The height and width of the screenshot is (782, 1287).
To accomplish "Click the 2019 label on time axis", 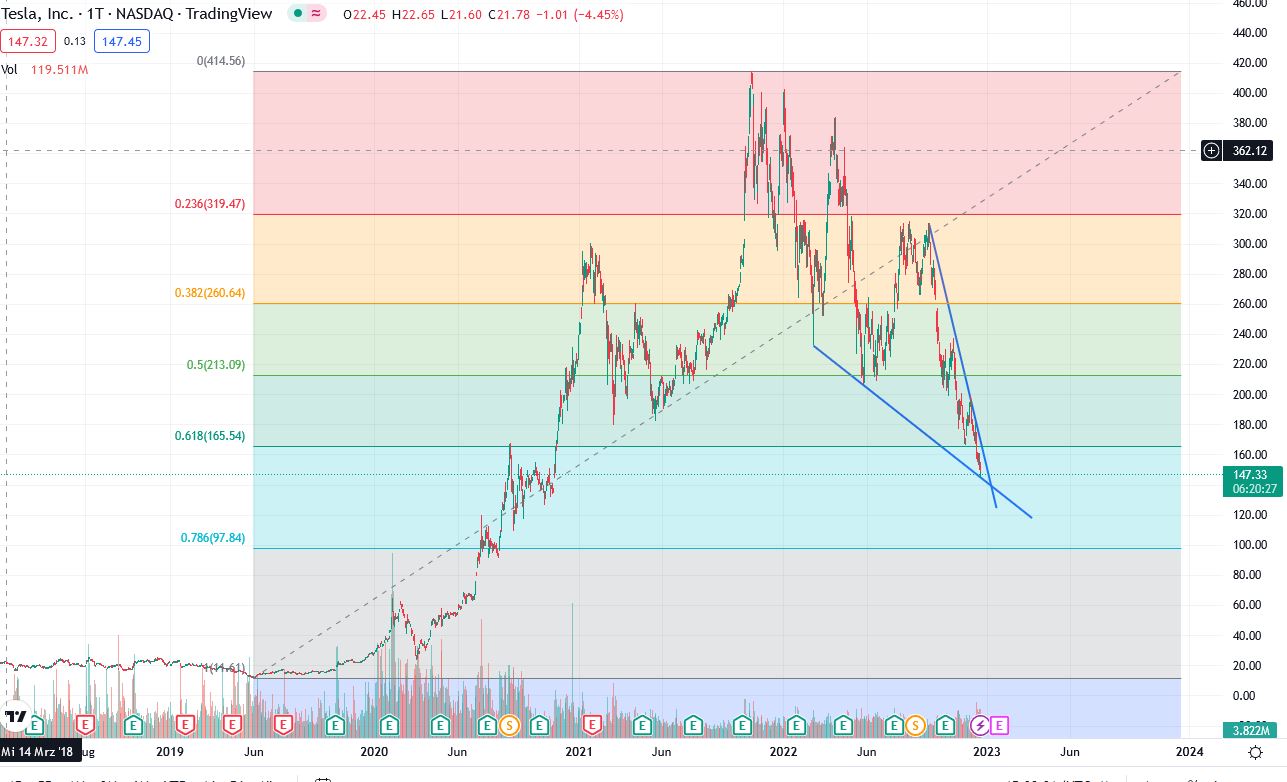I will coord(170,751).
